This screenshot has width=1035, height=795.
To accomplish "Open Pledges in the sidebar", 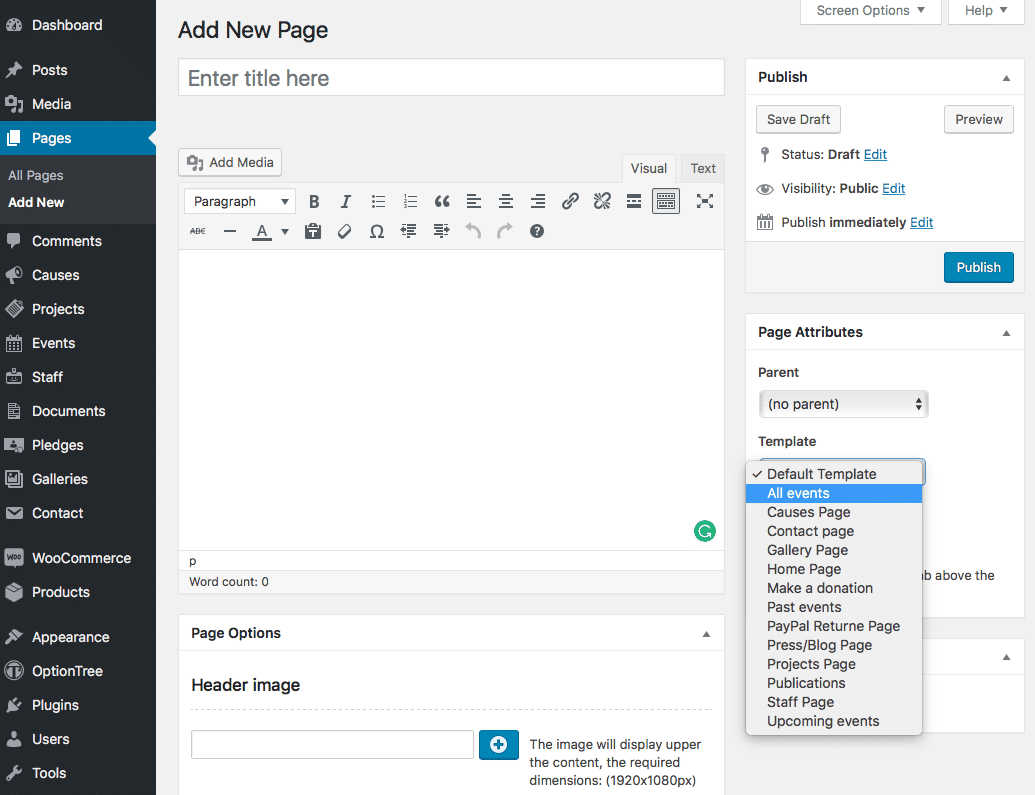I will click(78, 445).
